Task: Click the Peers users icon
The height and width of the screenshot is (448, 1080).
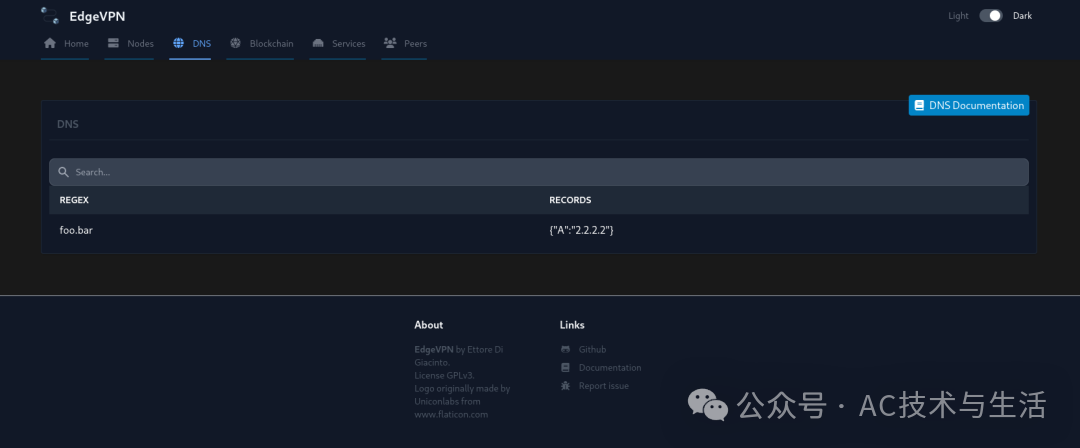Action: pos(390,44)
